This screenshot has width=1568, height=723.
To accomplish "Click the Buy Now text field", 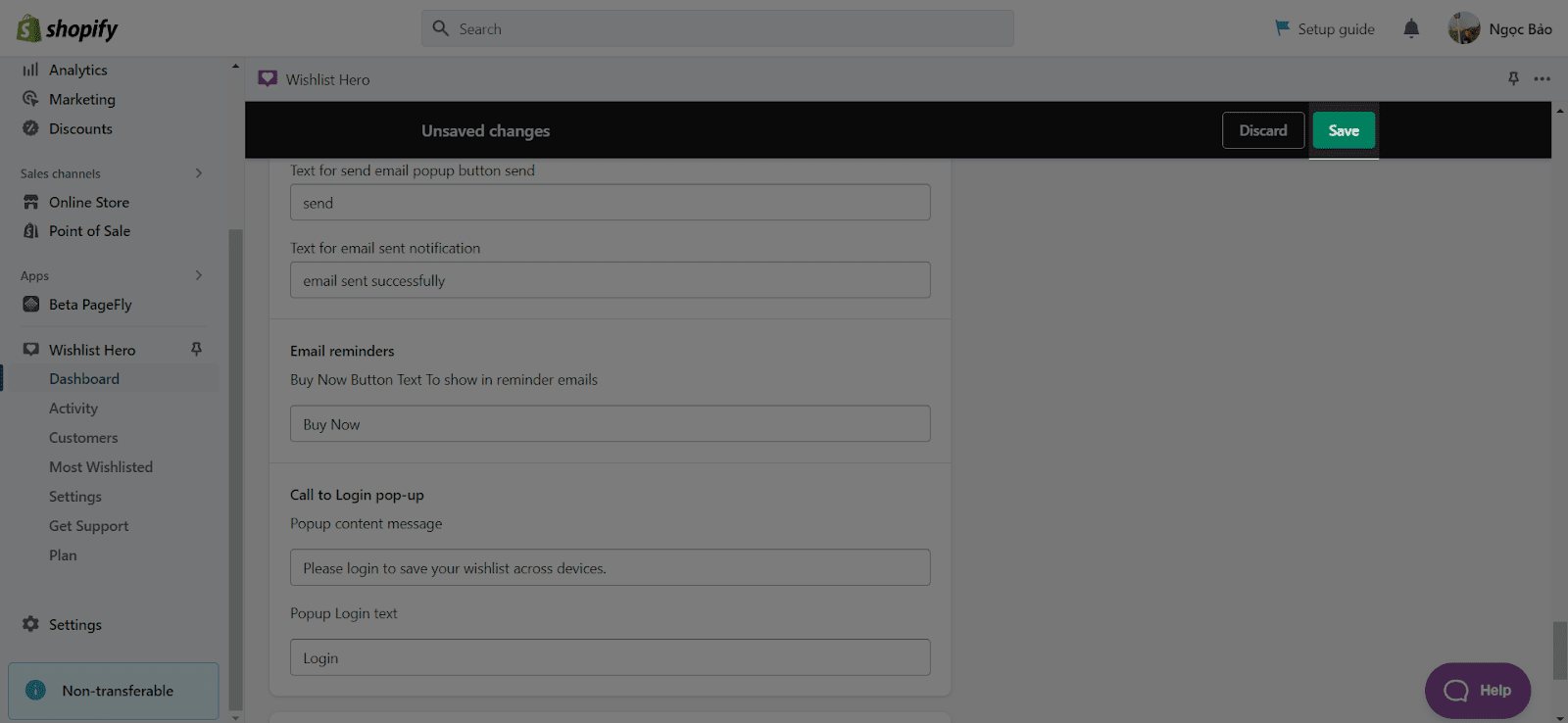I will [610, 424].
